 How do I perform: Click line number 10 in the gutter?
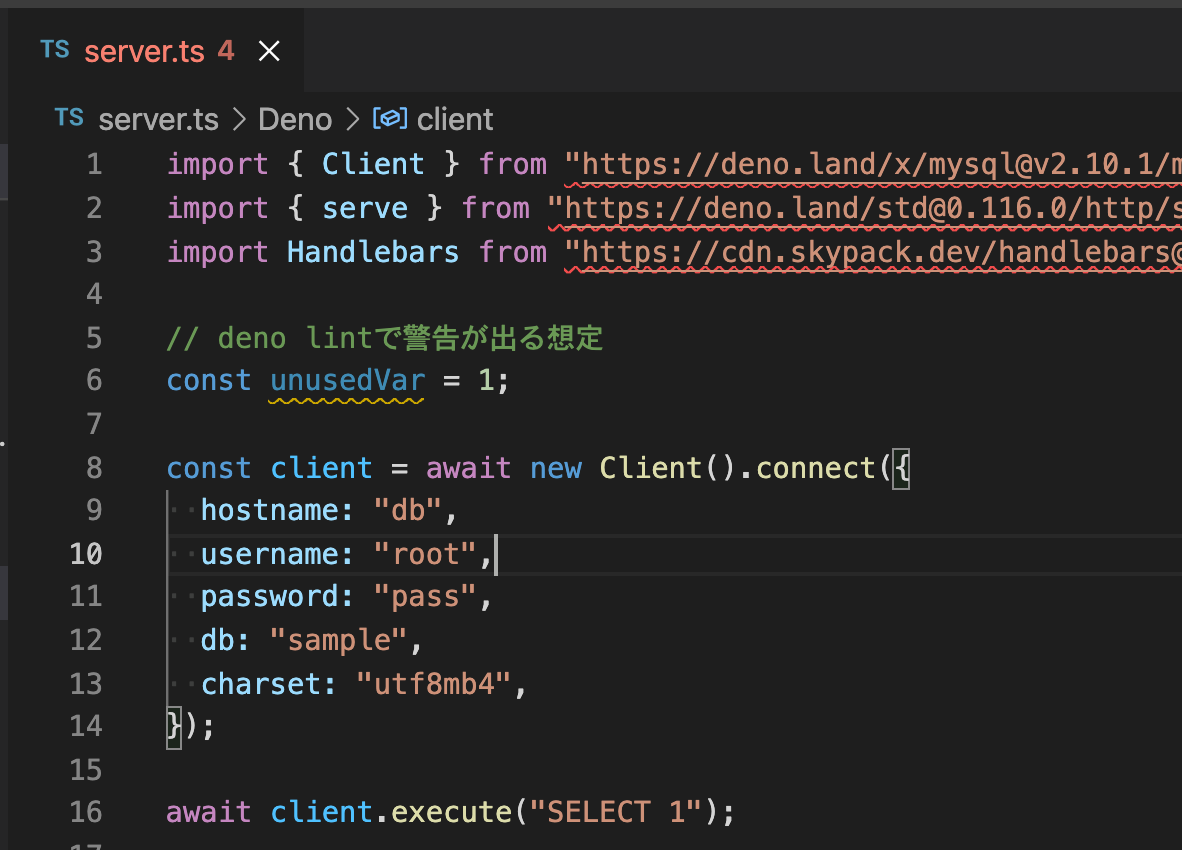(86, 554)
